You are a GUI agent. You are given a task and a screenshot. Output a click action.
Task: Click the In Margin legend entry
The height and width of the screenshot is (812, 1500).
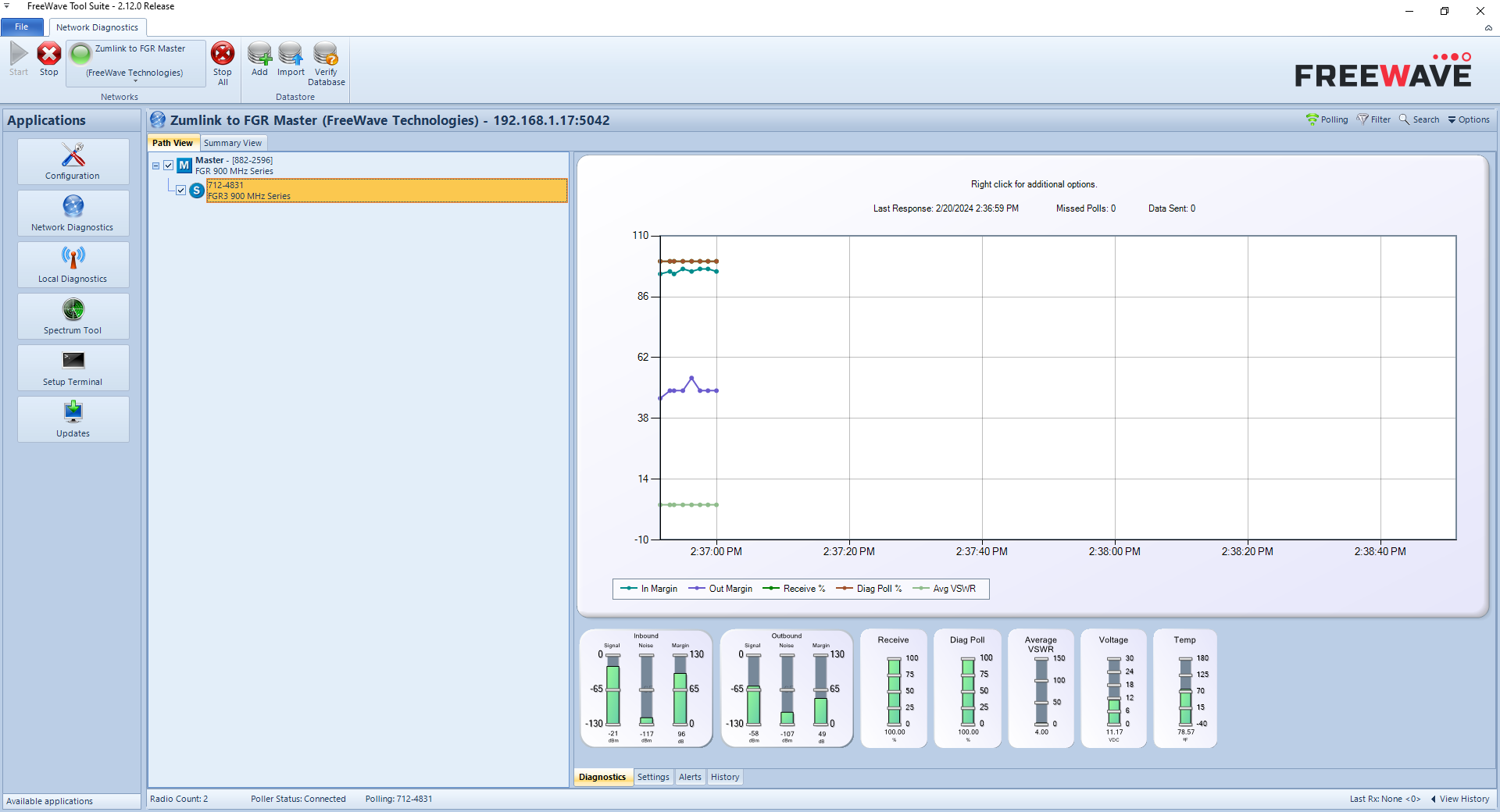tap(648, 589)
